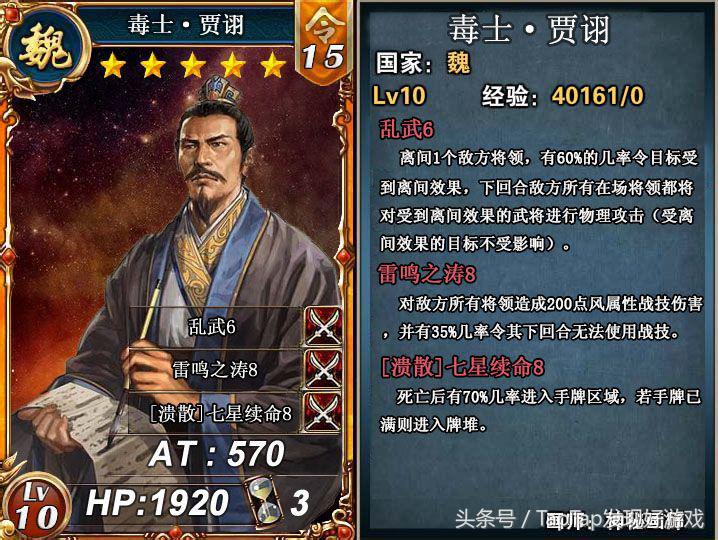The width and height of the screenshot is (718, 540).
Task: Click the 令 15 cost badge
Action: (x=324, y=41)
